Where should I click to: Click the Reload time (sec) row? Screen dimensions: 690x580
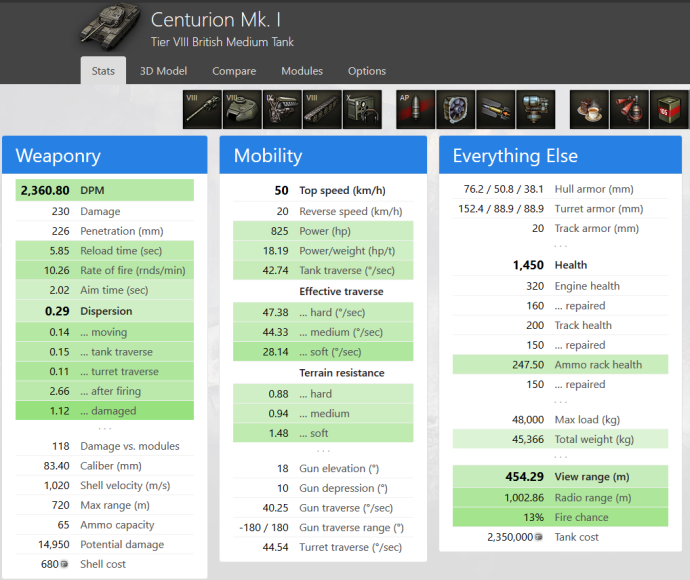105,251
